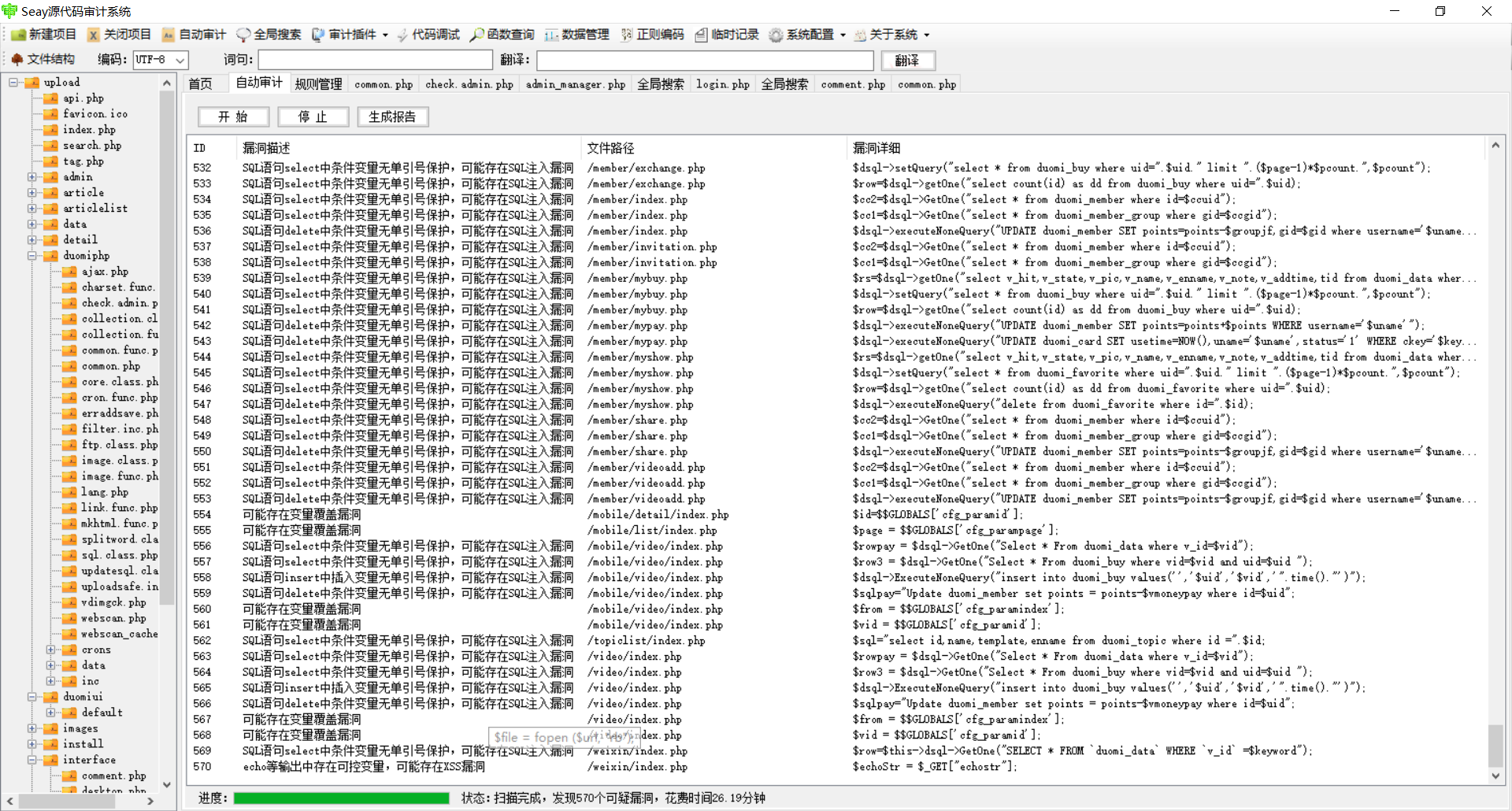This screenshot has height=811, width=1512.
Task: Open the 关于系统 dropdown
Action: [891, 35]
